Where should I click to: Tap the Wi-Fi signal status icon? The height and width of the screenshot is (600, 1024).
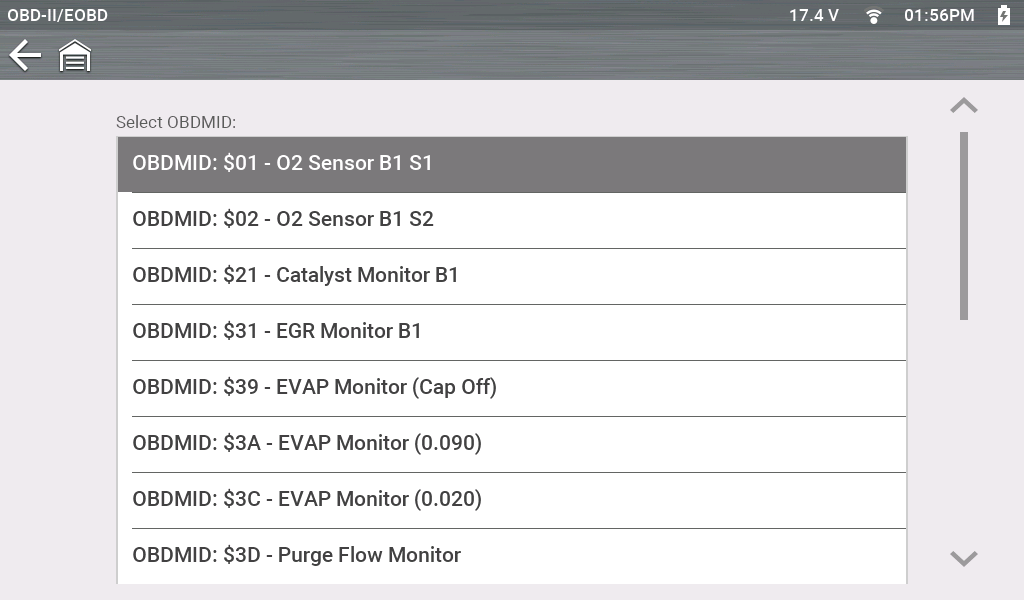coord(874,16)
